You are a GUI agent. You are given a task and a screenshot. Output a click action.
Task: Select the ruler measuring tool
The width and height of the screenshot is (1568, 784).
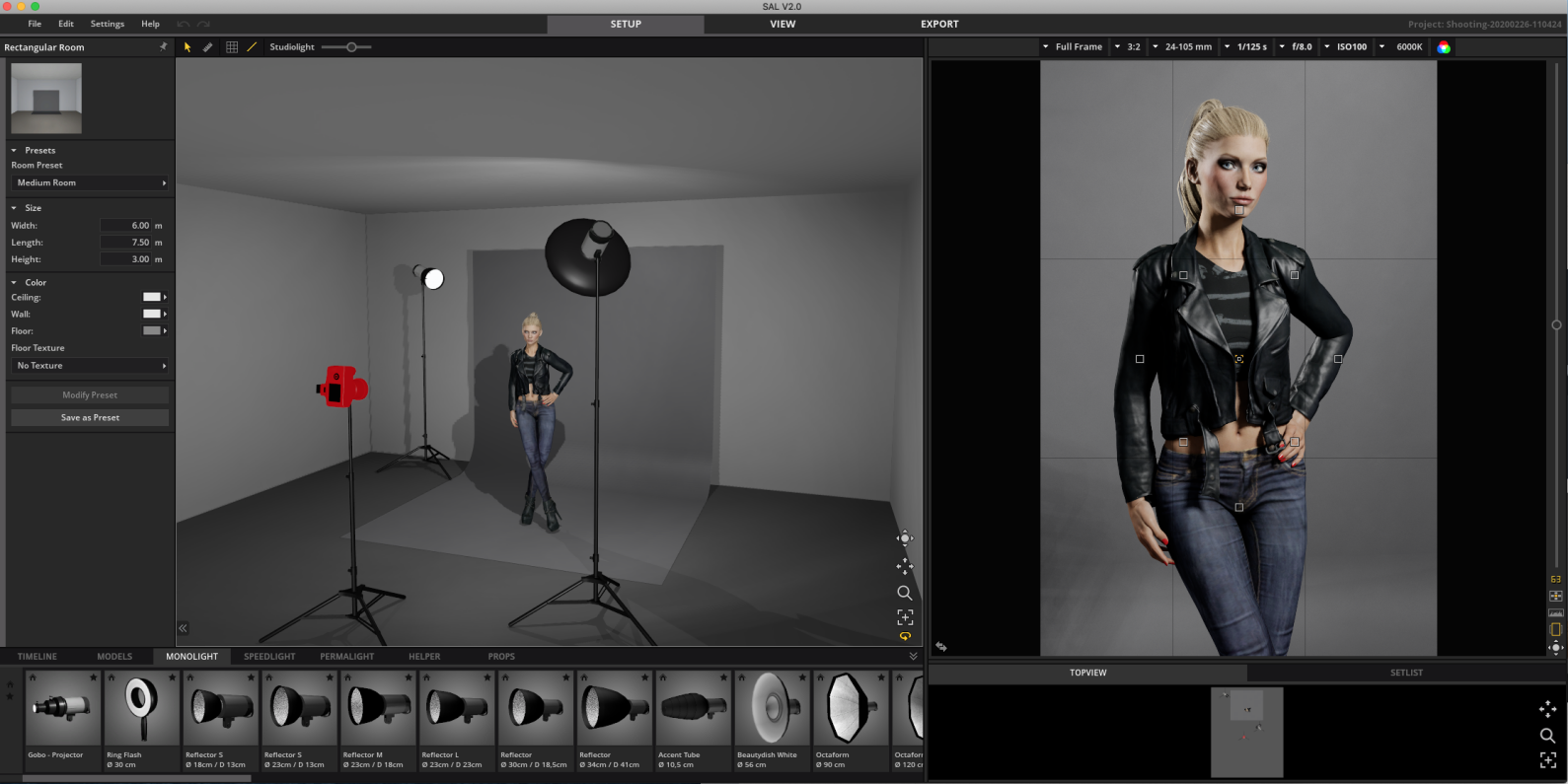pos(208,47)
